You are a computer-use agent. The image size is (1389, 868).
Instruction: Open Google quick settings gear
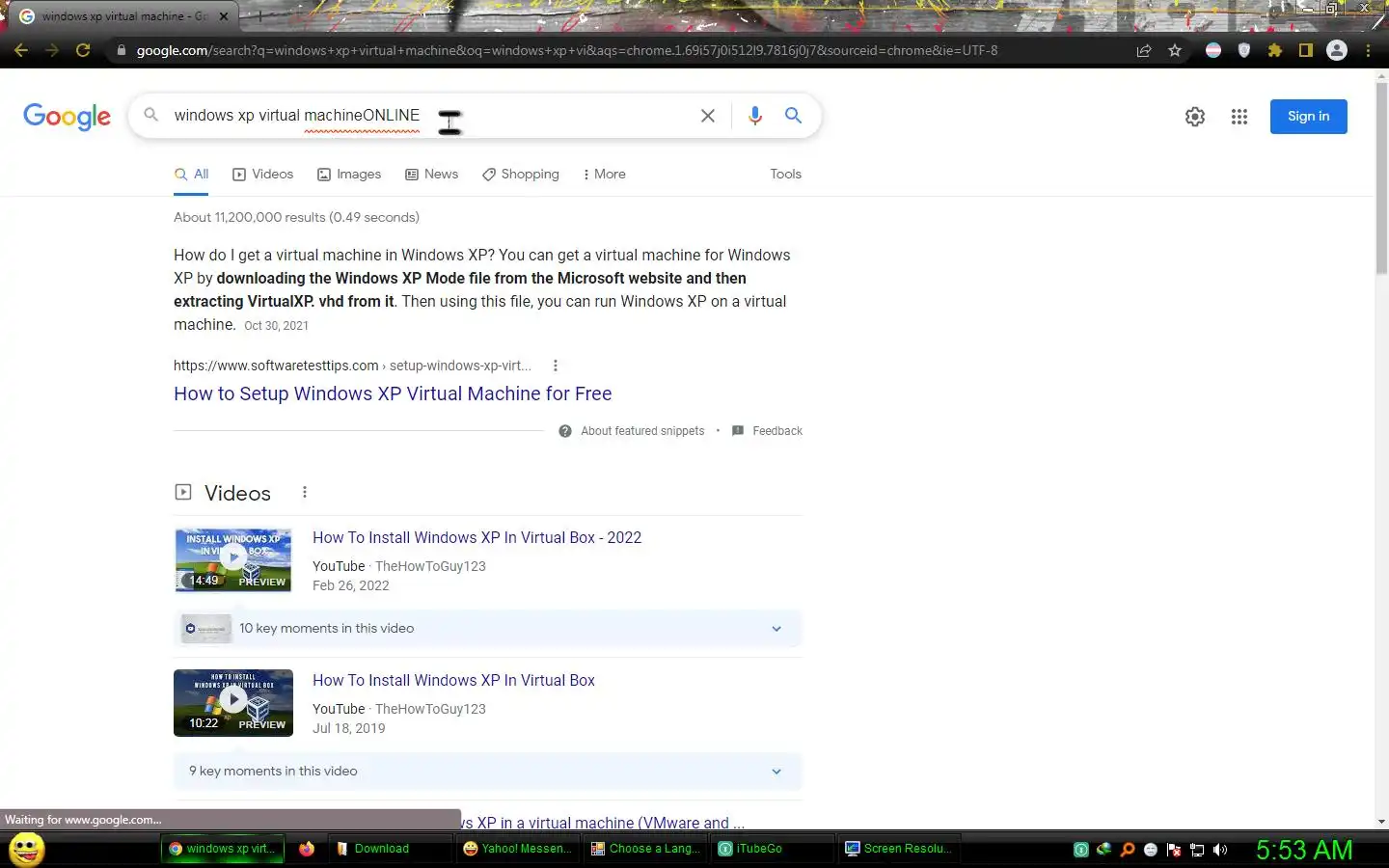[1195, 117]
